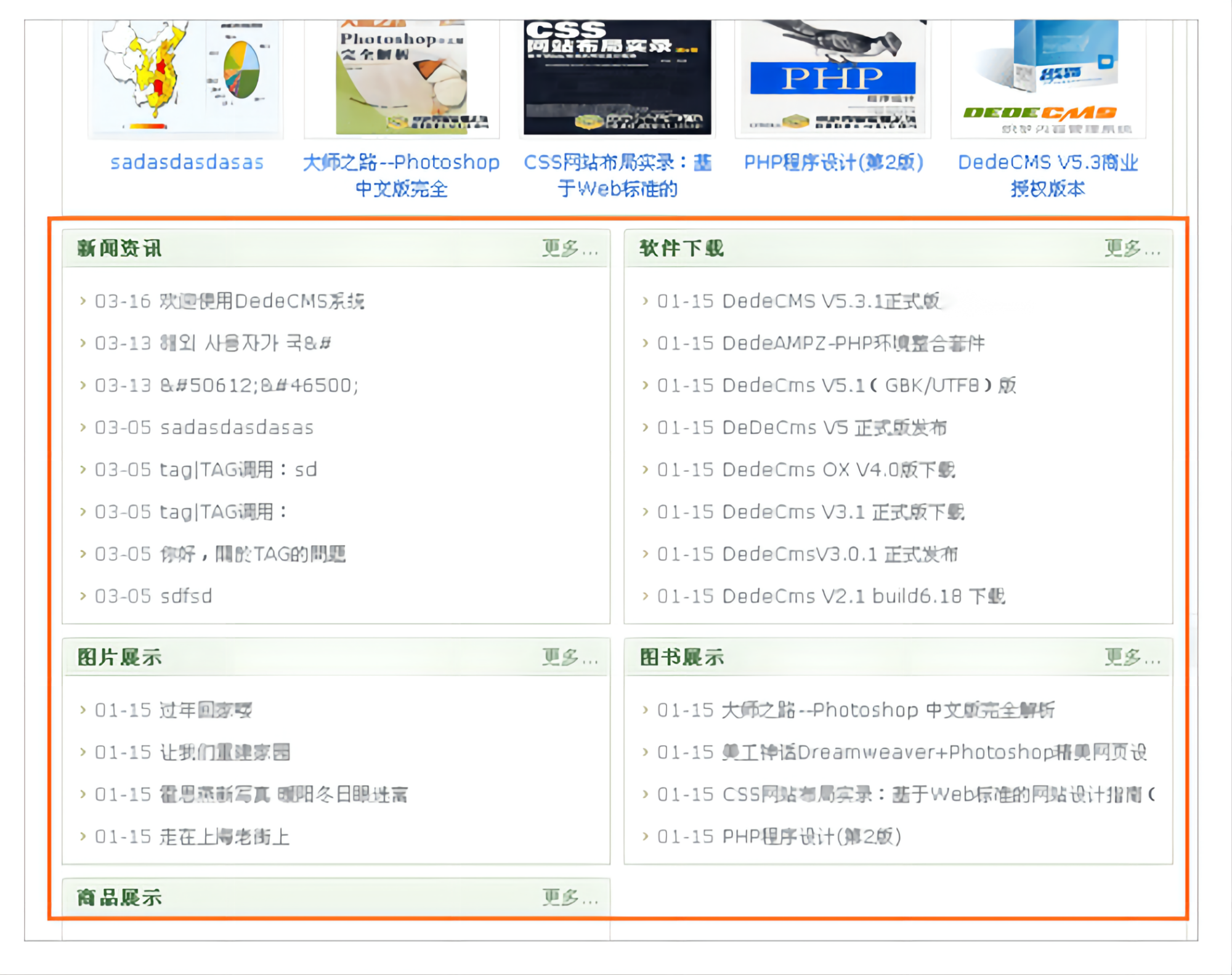Screen dimensions: 1232x975
Task: Open download DeDeCms V5 正式版发布
Action: point(835,427)
